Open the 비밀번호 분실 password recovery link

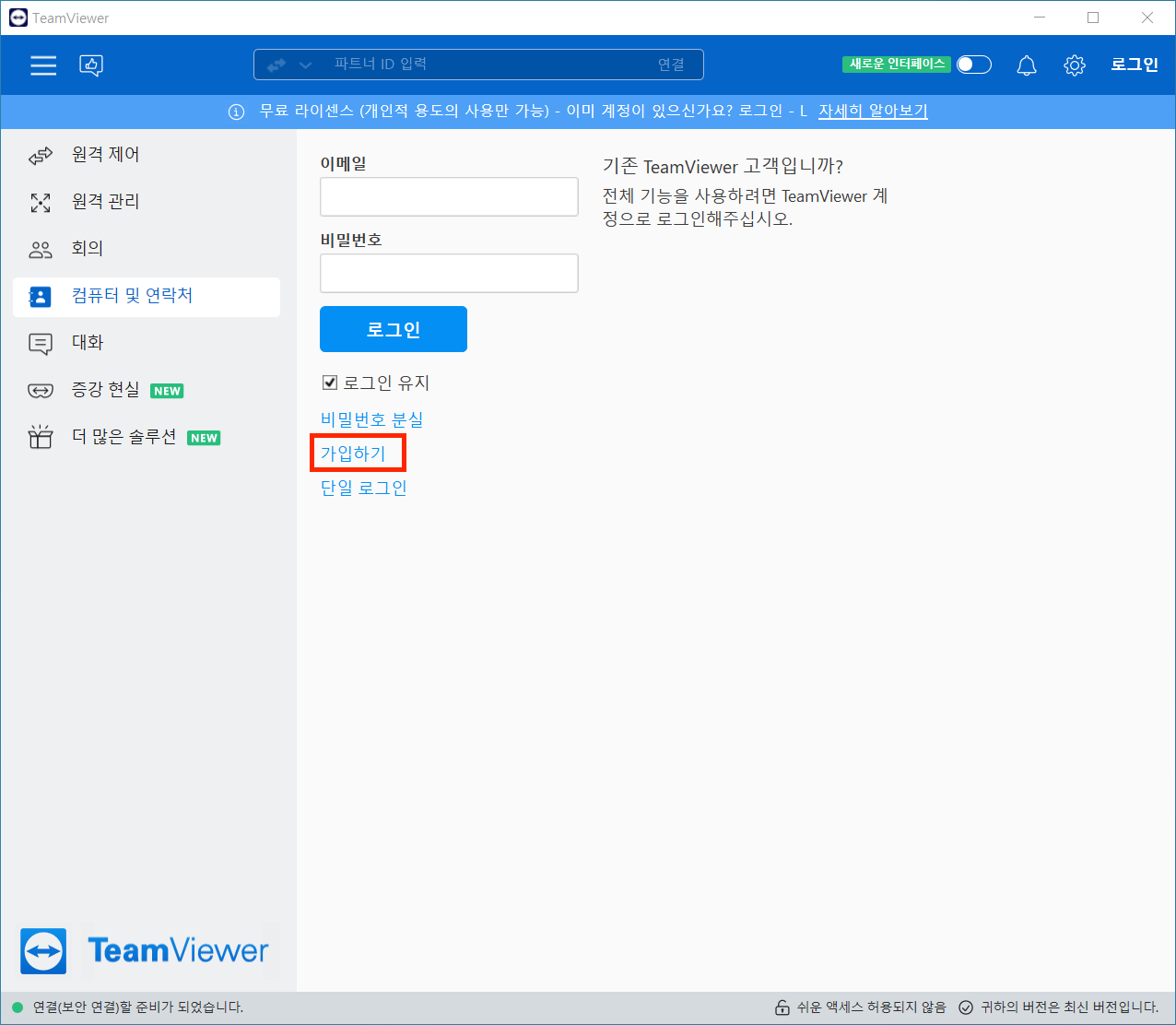click(371, 418)
